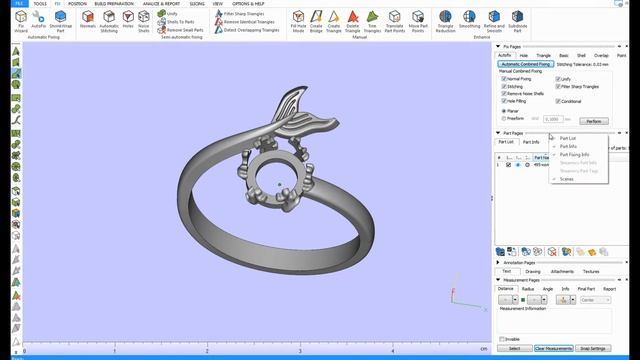This screenshot has width=640, height=360.
Task: Choose Part Info in the context menu
Action: pos(568,146)
